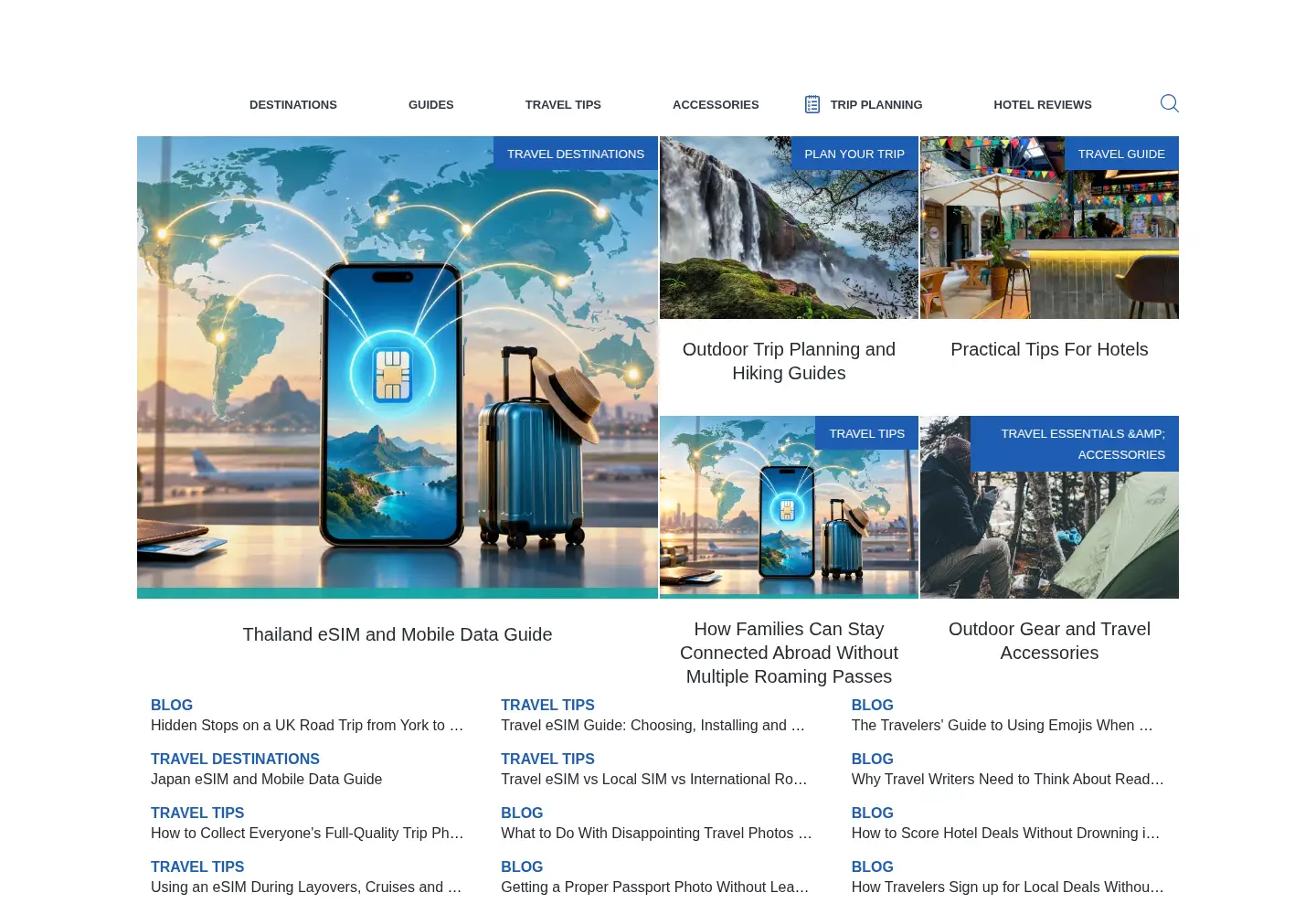
Task: Open the Accessories navigation item
Action: click(x=716, y=105)
